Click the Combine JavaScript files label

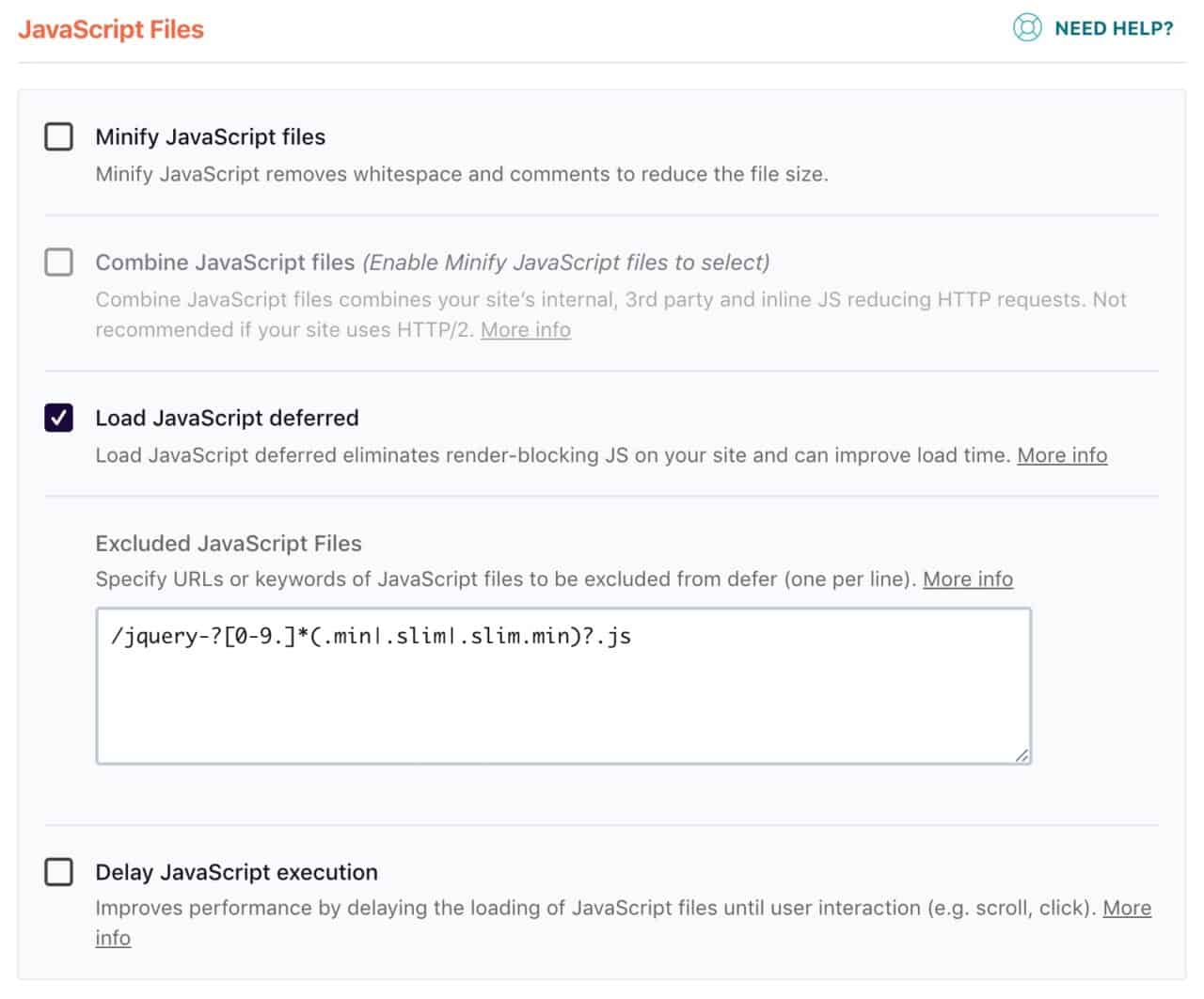point(226,262)
